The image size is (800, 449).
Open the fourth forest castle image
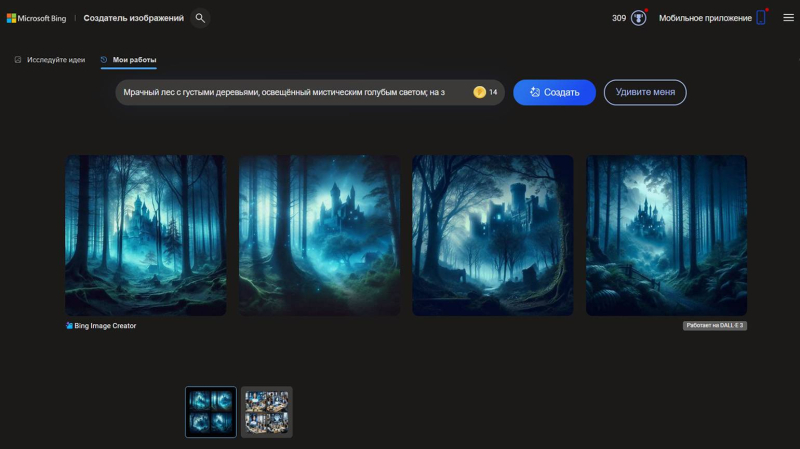pos(666,235)
